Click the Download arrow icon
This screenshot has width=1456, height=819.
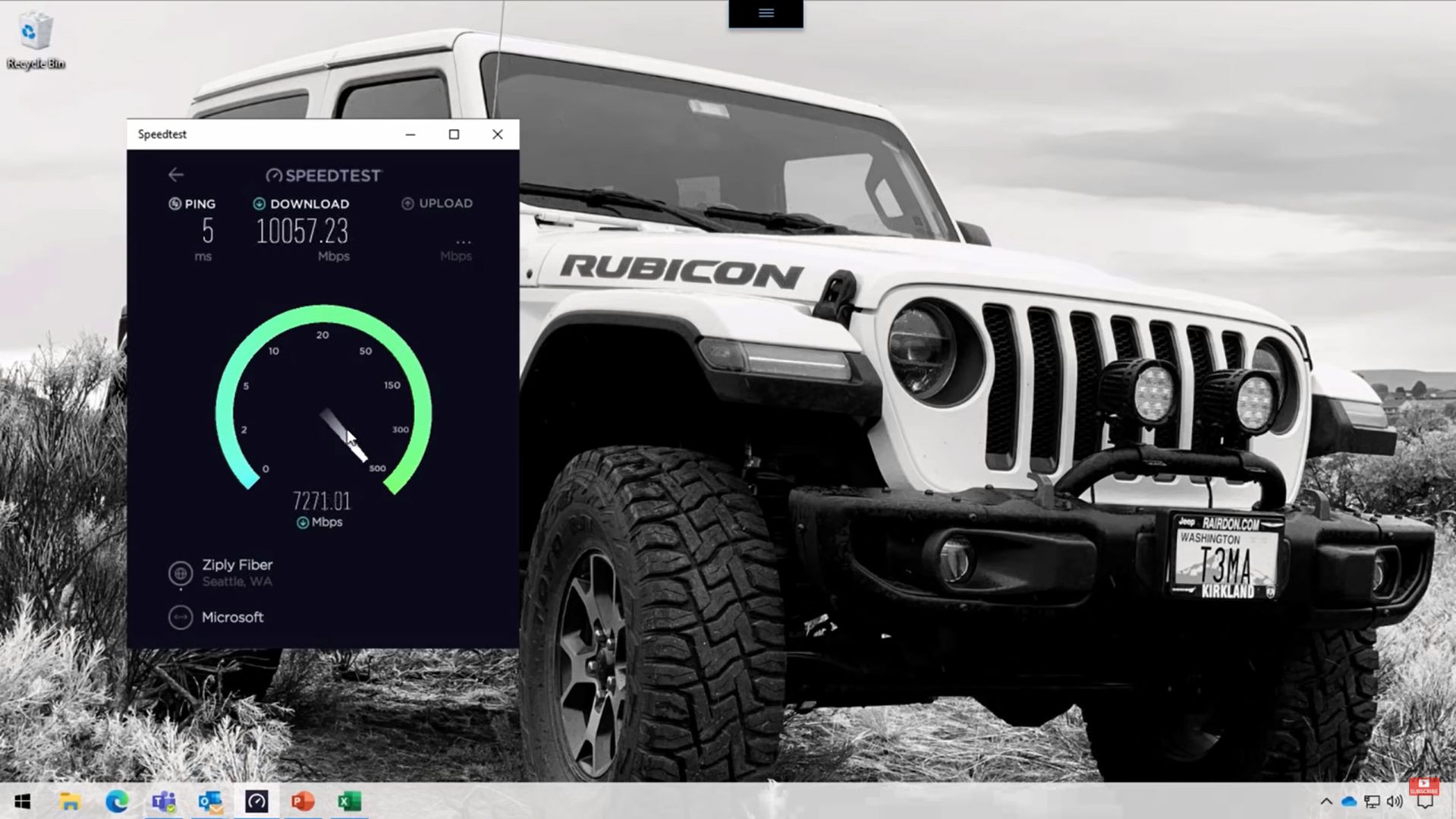point(259,203)
